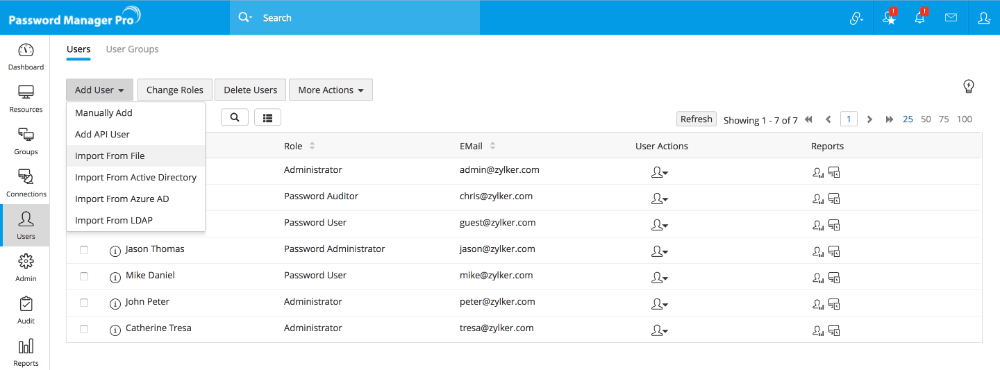Open the connection link dropdown in top bar
This screenshot has height=370, width=1000.
point(857,18)
